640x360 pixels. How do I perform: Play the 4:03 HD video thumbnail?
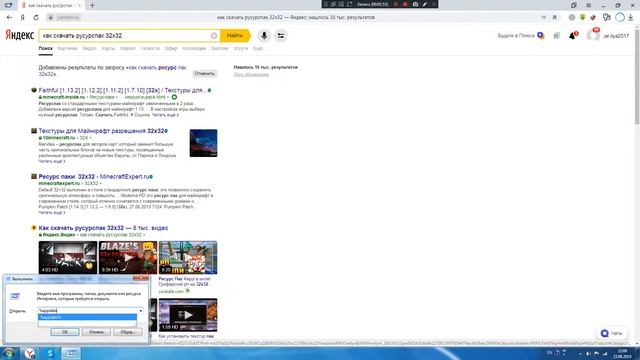click(x=68, y=257)
